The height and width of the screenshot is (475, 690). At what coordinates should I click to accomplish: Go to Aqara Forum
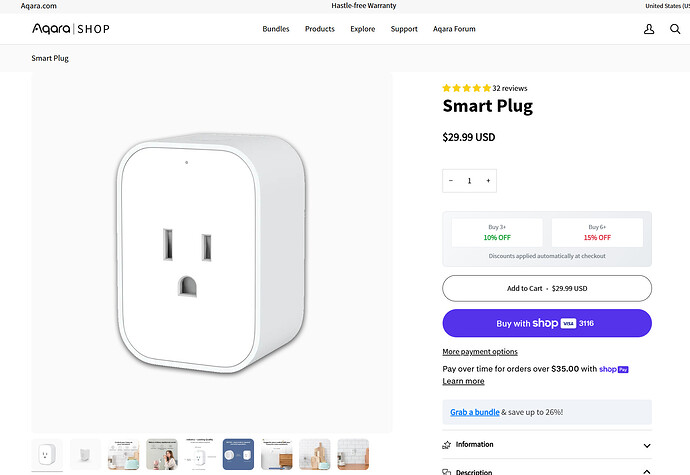pos(454,29)
